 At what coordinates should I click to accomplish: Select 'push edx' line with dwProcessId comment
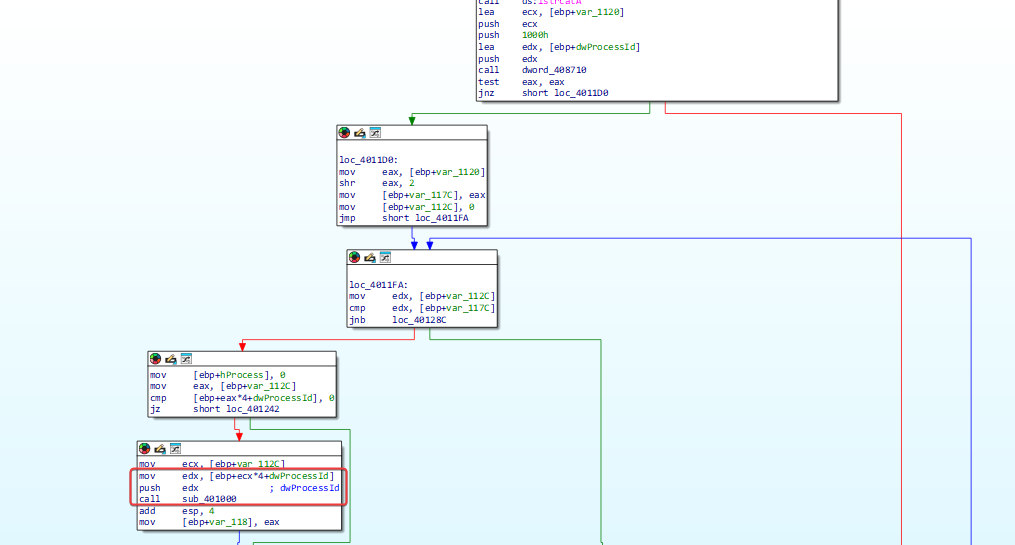pos(239,488)
